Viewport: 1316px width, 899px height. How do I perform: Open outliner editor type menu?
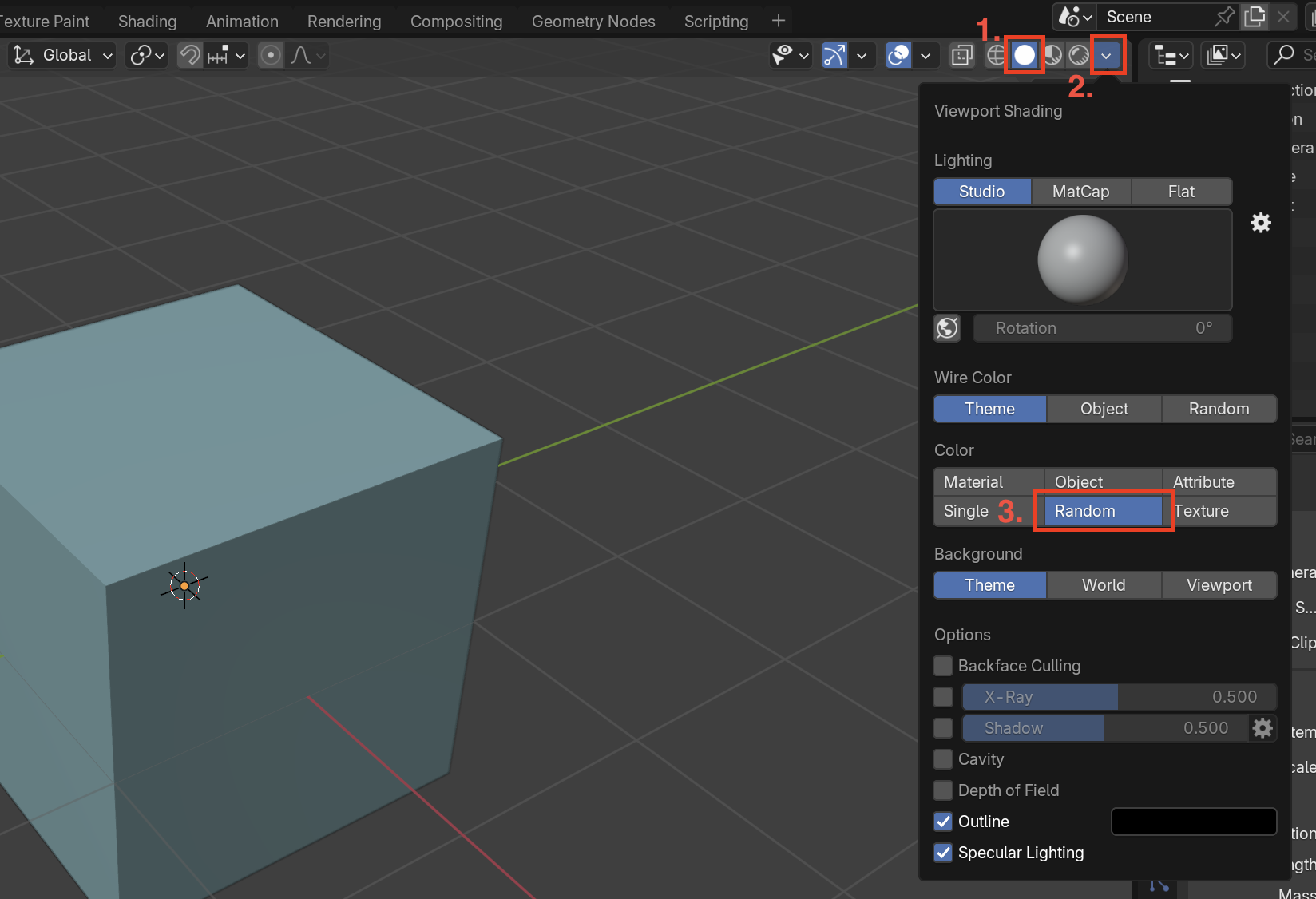point(1171,55)
